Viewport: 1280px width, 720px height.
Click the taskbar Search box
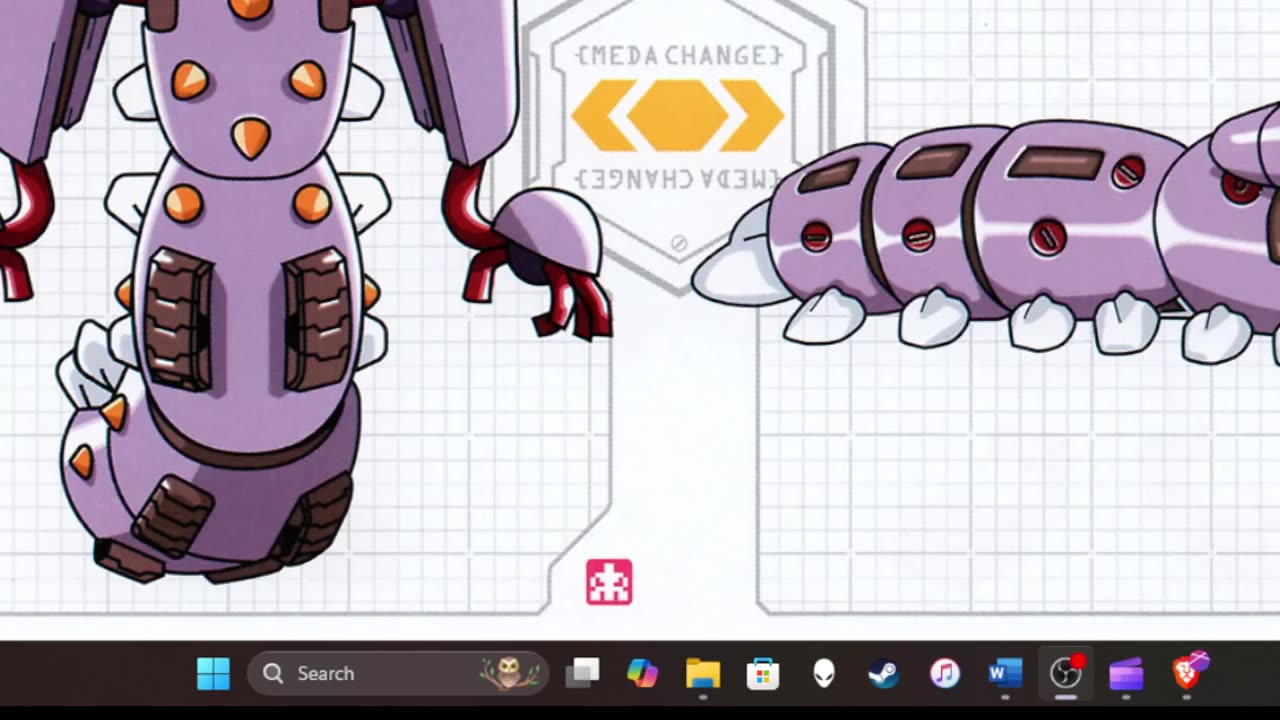398,673
